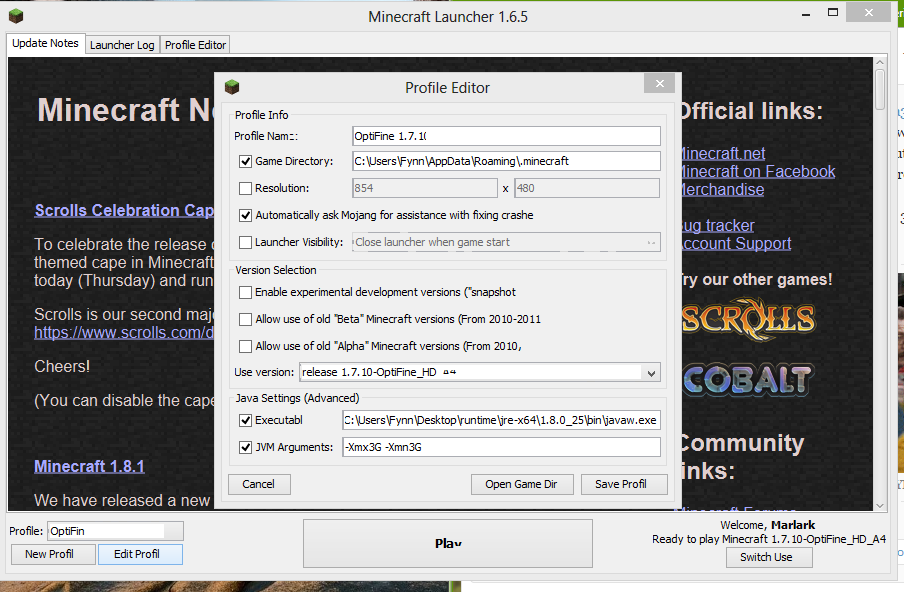Minimize the Minecraft Launcher window
The height and width of the screenshot is (592, 904).
click(806, 14)
